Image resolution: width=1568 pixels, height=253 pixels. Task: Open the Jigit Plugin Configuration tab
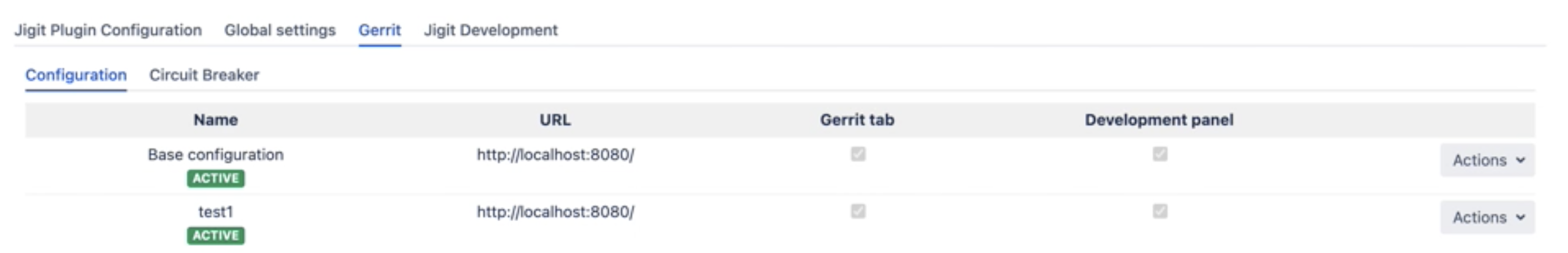(x=108, y=30)
